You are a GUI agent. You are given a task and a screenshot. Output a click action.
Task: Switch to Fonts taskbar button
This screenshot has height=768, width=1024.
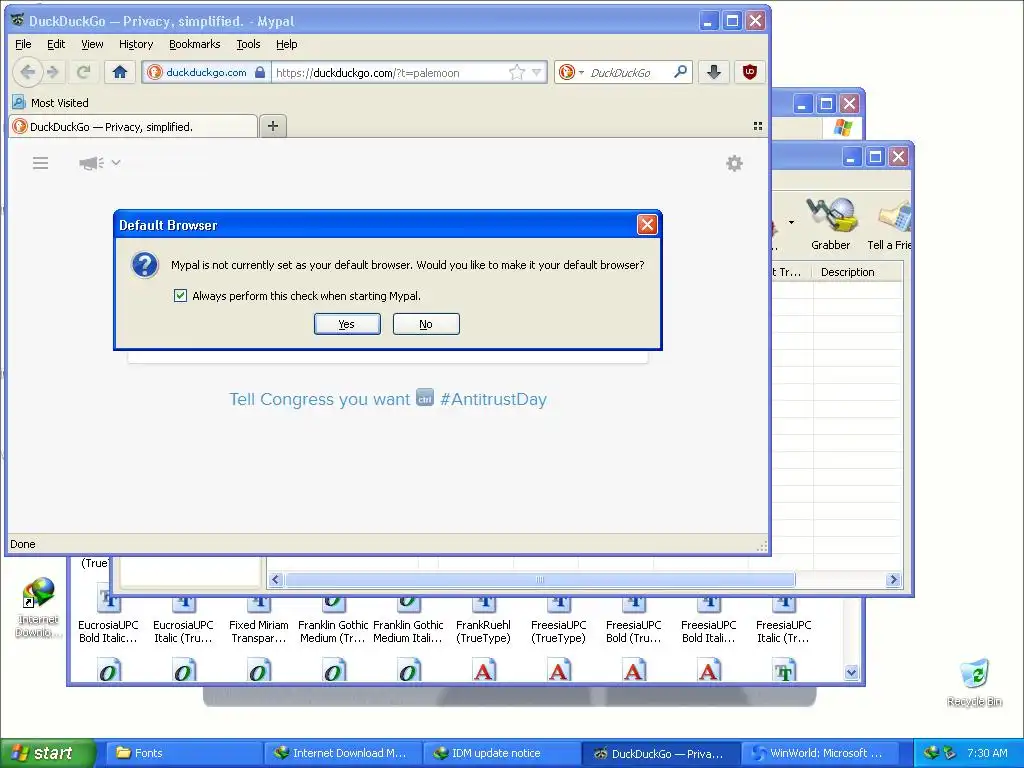pyautogui.click(x=183, y=753)
